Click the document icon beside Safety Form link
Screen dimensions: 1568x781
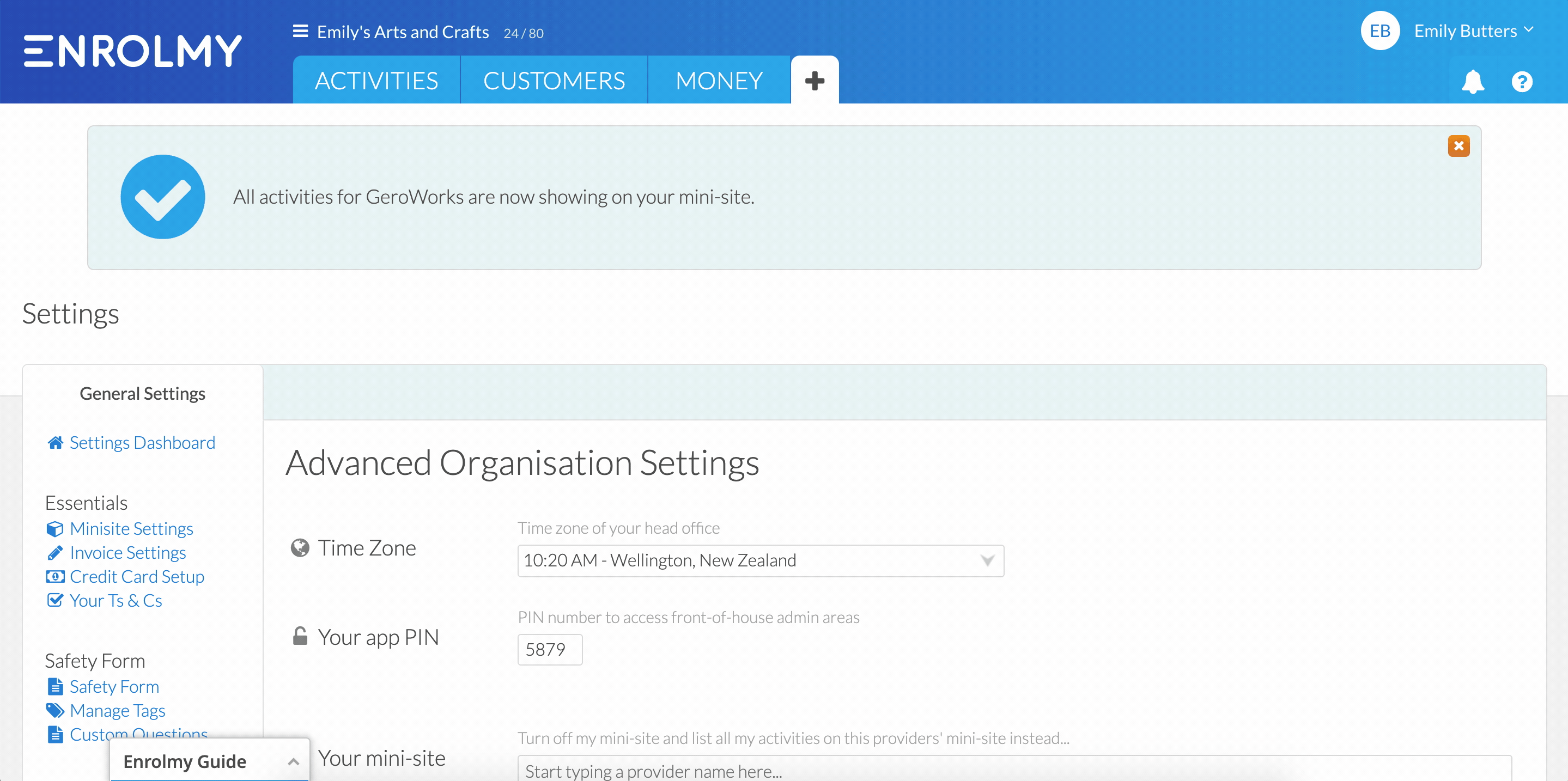[x=55, y=687]
